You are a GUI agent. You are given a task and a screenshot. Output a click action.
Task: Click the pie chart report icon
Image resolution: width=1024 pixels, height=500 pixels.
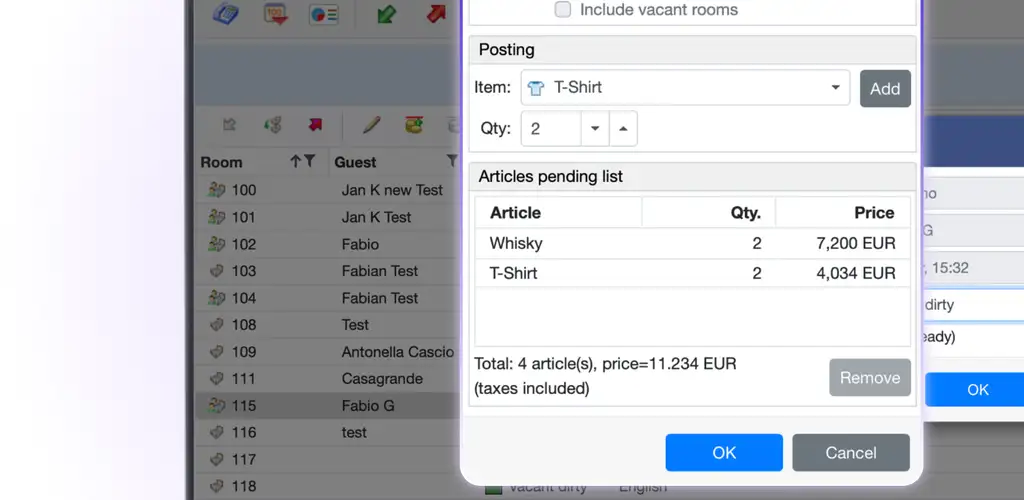323,15
